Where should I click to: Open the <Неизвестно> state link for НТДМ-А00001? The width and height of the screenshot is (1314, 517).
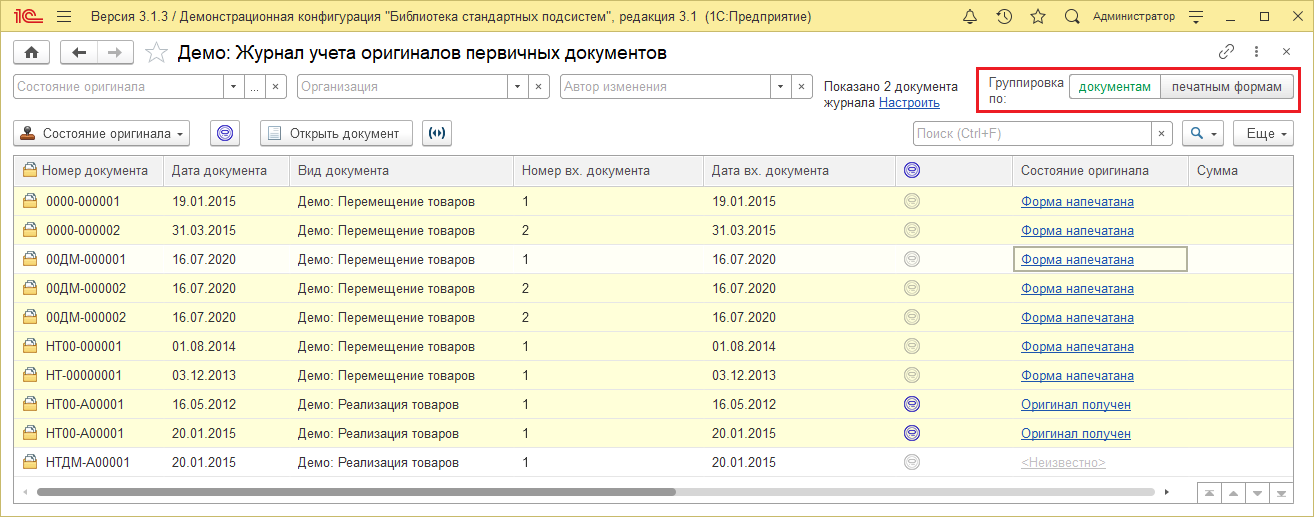pyautogui.click(x=1063, y=463)
